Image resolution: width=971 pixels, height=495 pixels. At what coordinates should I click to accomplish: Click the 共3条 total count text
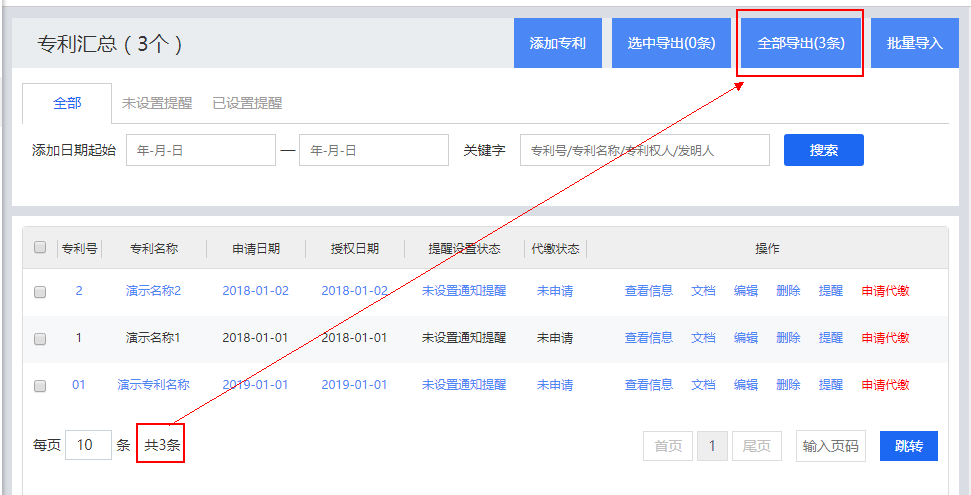coord(162,445)
